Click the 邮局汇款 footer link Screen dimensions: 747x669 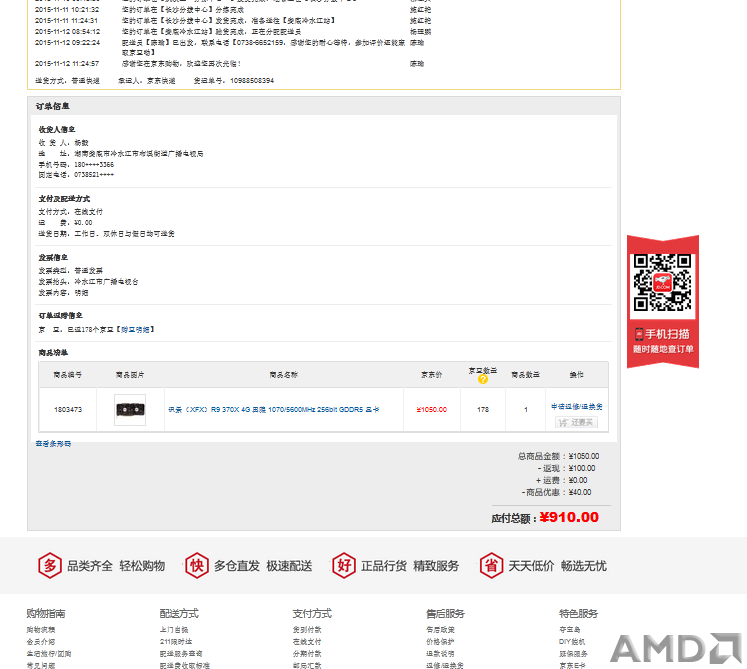(307, 666)
